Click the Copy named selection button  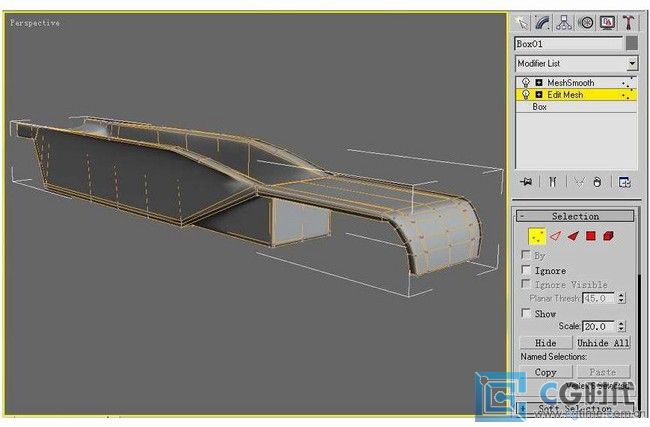tap(546, 372)
